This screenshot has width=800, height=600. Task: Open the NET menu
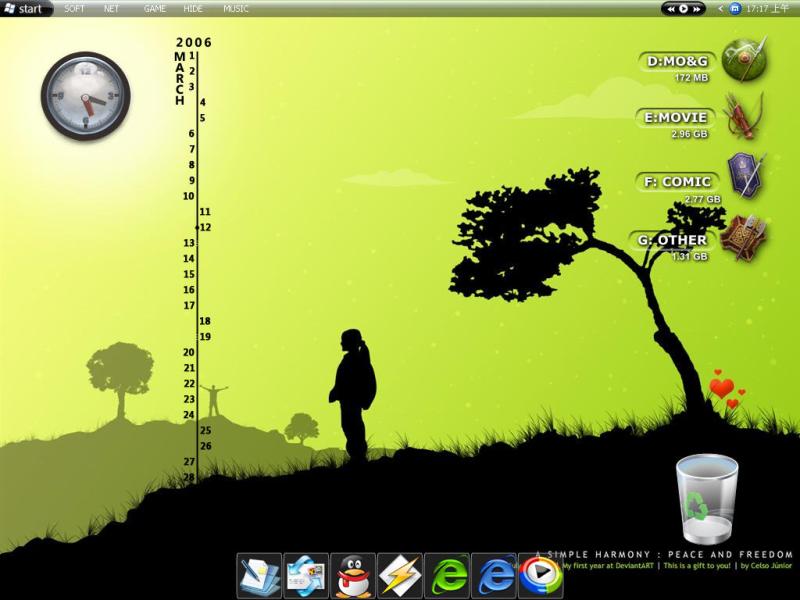tap(111, 9)
